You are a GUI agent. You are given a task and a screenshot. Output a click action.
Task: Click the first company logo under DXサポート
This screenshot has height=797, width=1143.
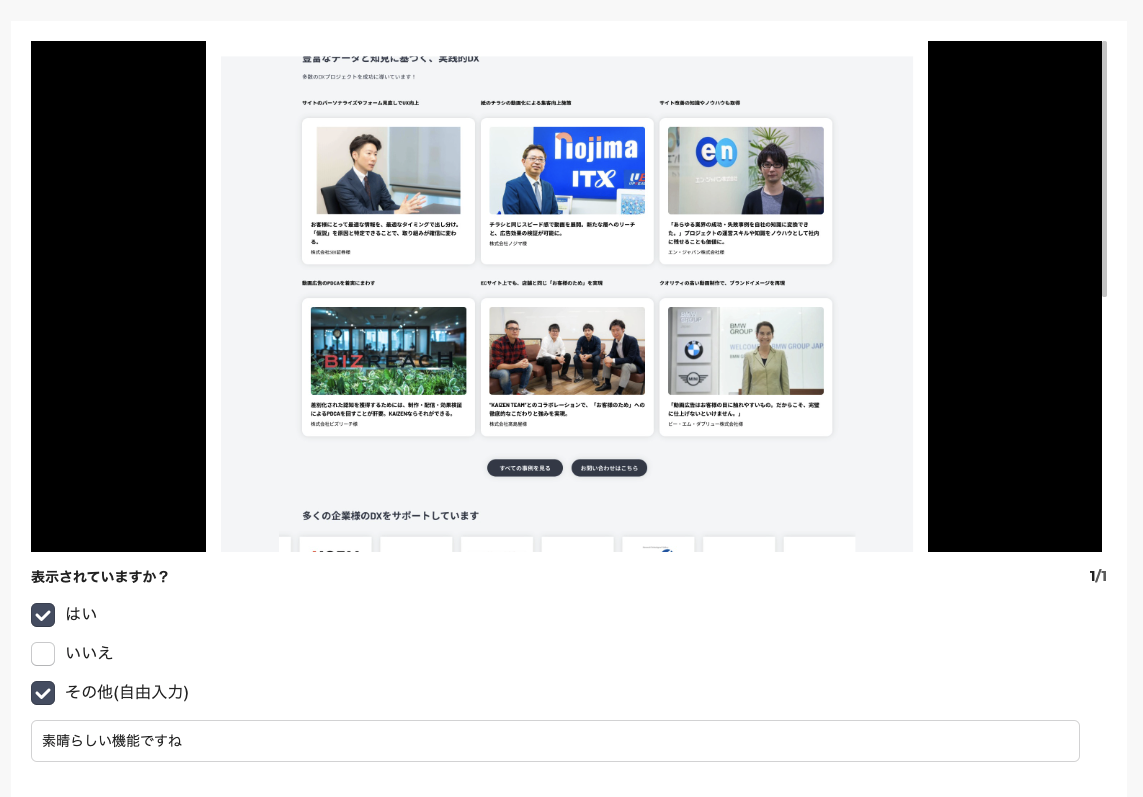[x=335, y=547]
